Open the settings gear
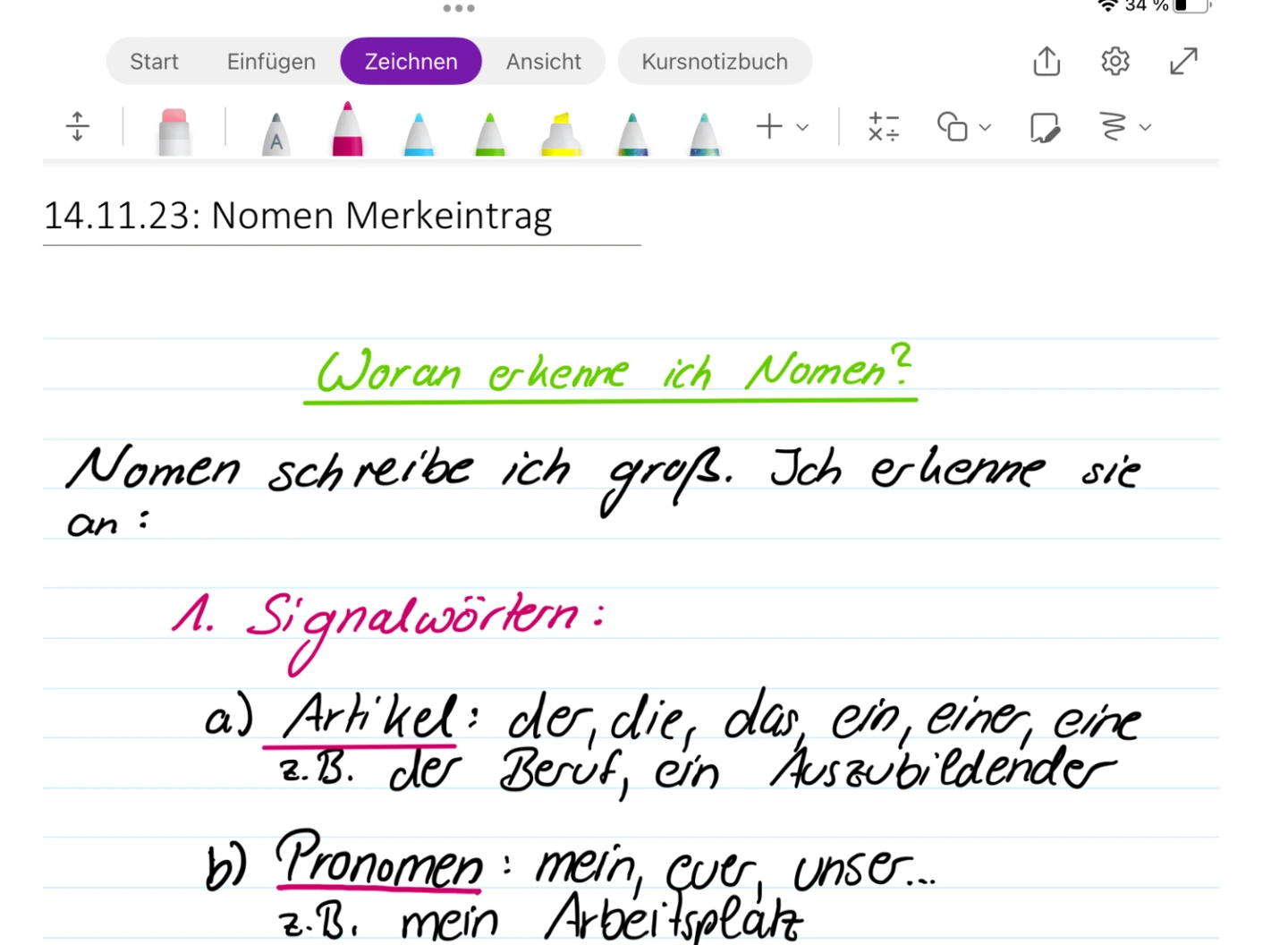Image resolution: width=1288 pixels, height=945 pixels. (1114, 62)
